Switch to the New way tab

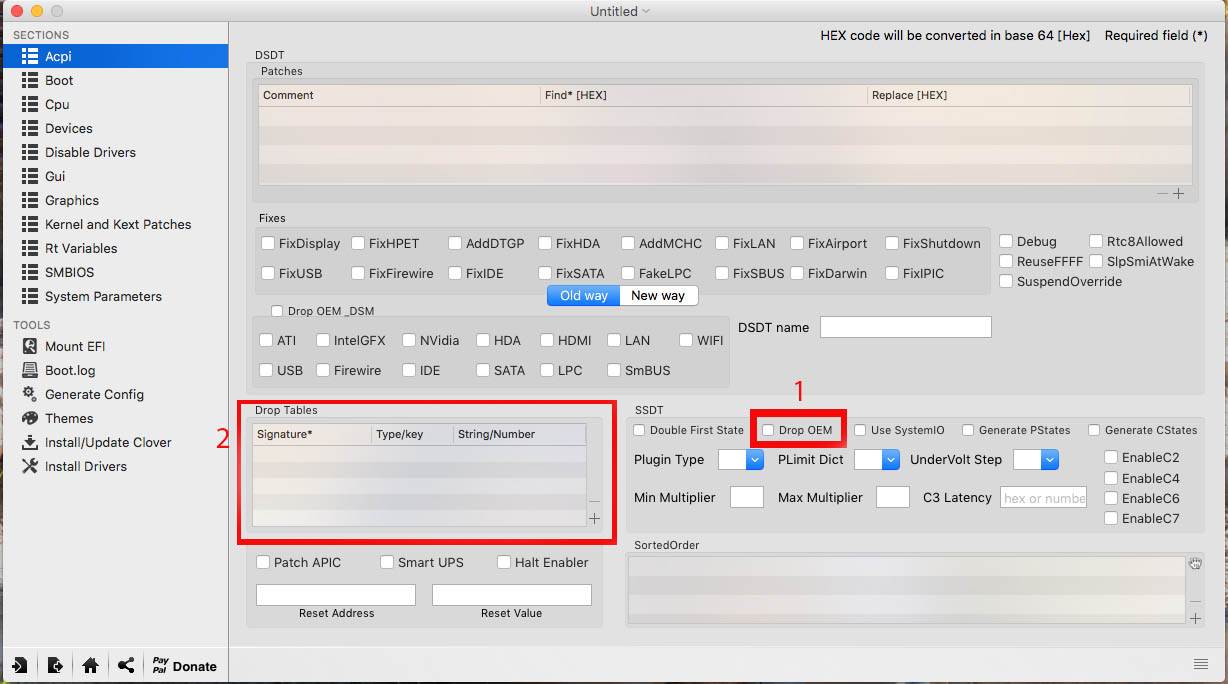658,296
